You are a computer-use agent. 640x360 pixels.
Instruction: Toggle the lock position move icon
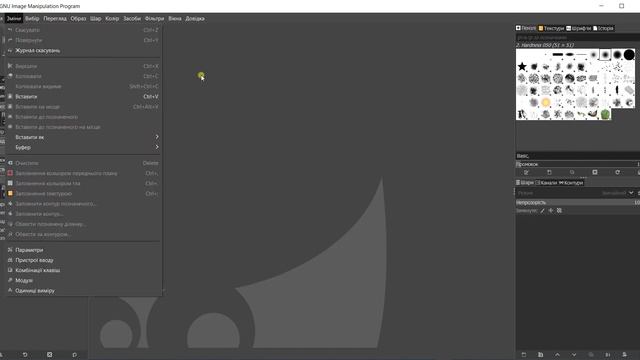(551, 211)
